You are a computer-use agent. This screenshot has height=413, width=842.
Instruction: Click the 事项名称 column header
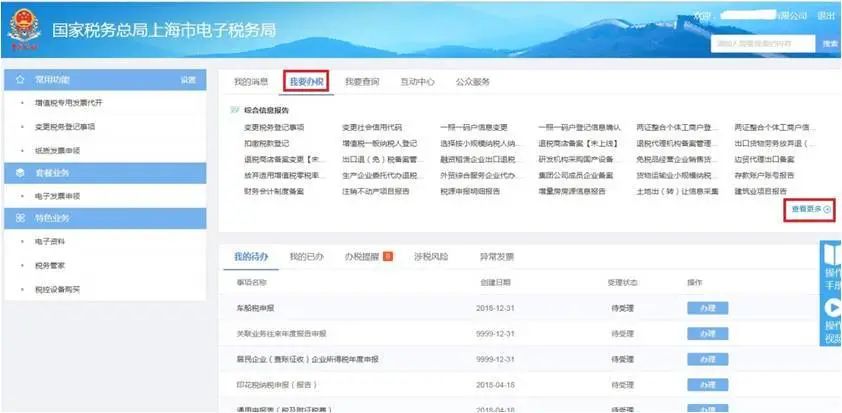pos(251,282)
